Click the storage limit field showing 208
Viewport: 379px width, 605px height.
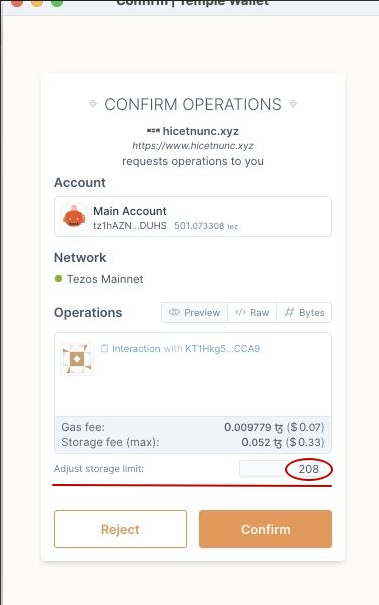[286, 469]
